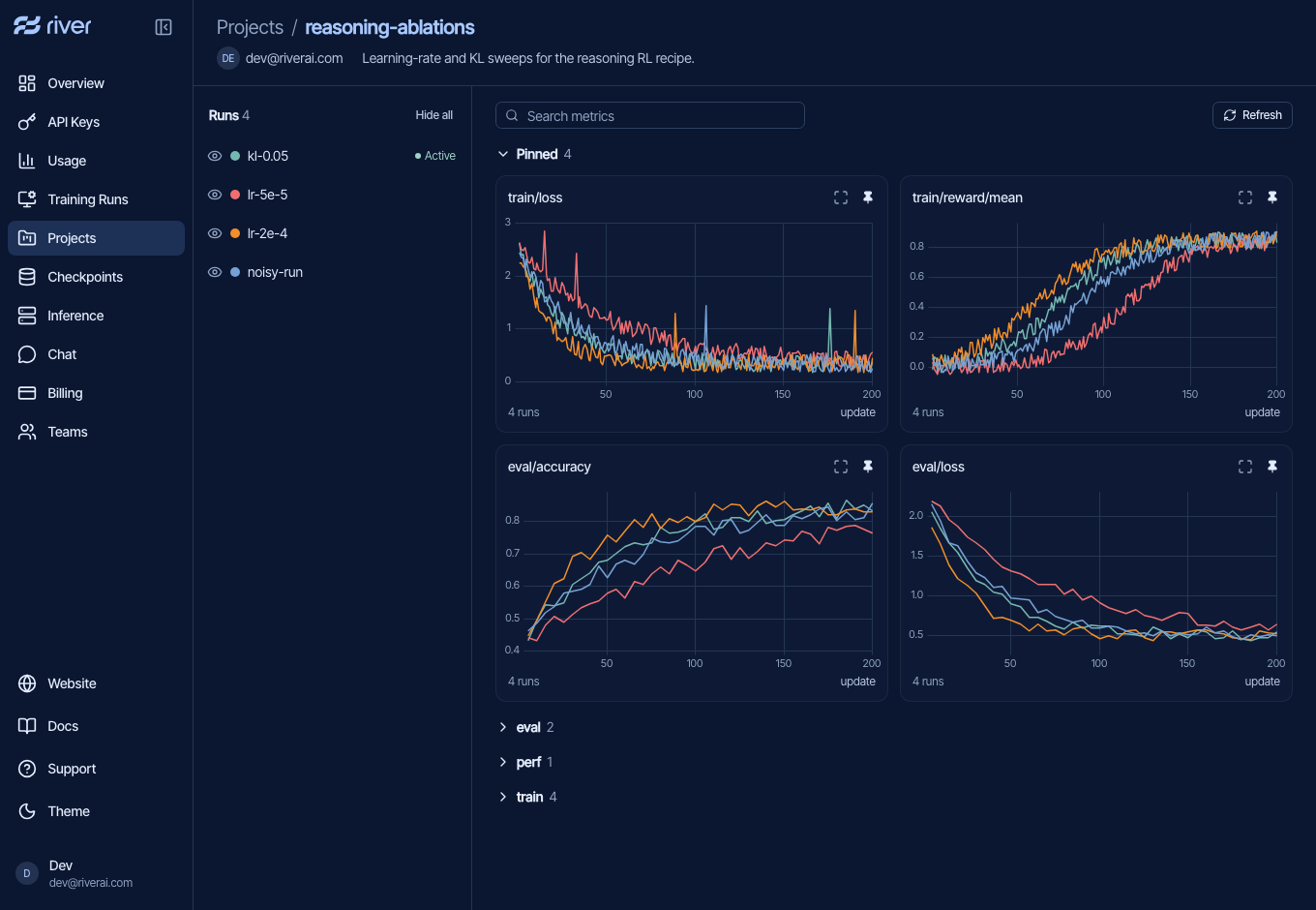This screenshot has width=1316, height=910.
Task: Open the Checkpoints page
Action: [96, 277]
